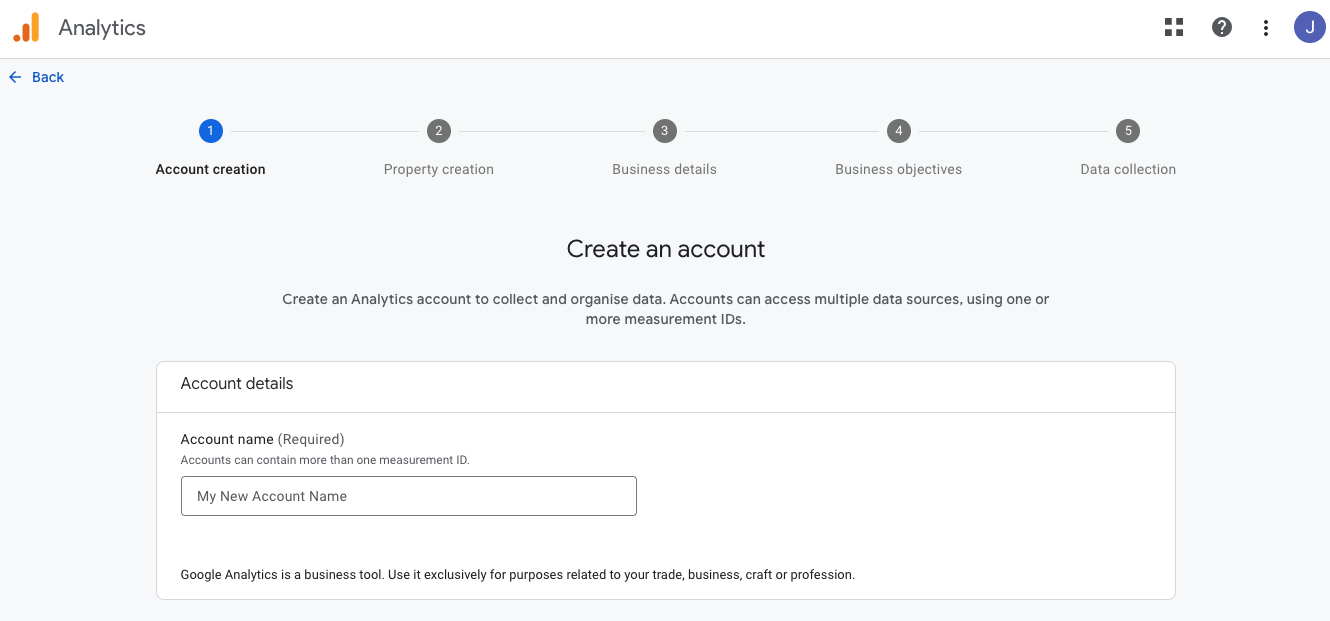Click the 'Google Analytics is a business tool' notice

click(518, 575)
